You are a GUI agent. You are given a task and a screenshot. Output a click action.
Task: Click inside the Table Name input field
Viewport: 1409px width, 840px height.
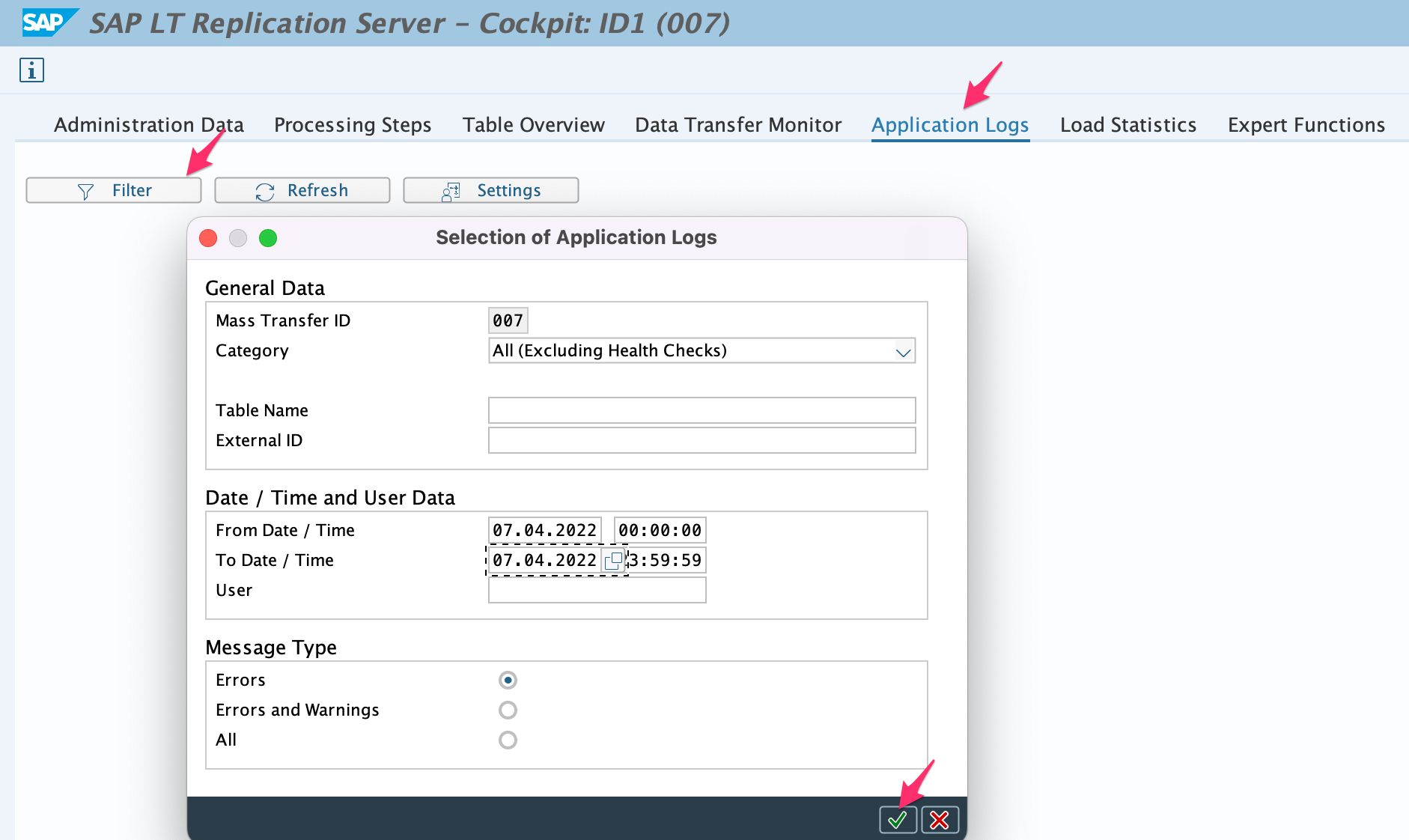coord(701,410)
